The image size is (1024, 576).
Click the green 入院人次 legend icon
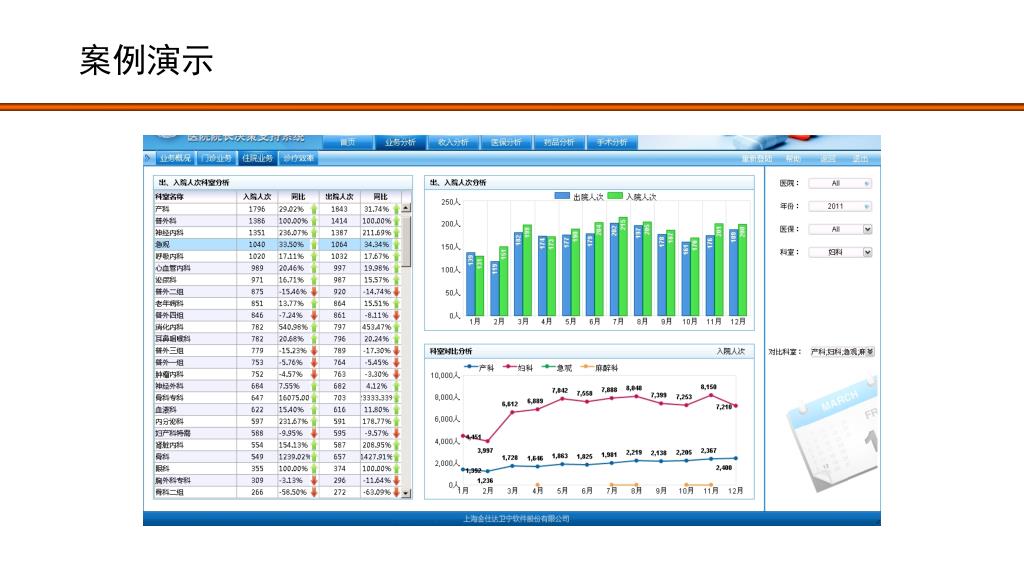tap(615, 196)
